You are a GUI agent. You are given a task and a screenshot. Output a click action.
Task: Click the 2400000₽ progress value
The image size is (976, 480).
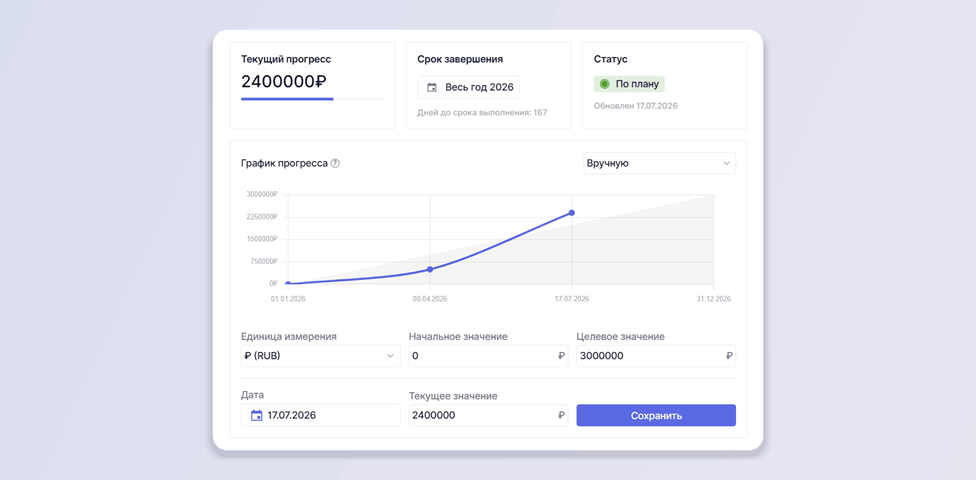point(284,82)
